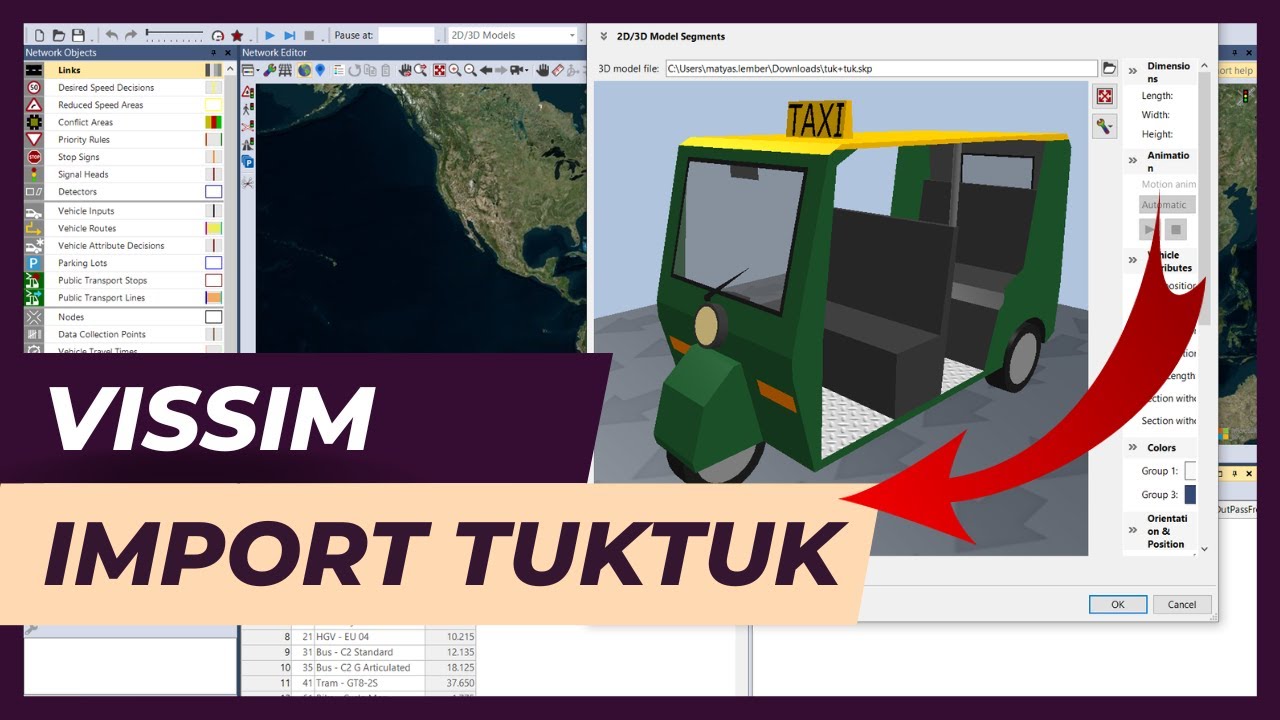Image resolution: width=1280 pixels, height=720 pixels.
Task: Show whole network in Network Editor
Action: pos(439,70)
